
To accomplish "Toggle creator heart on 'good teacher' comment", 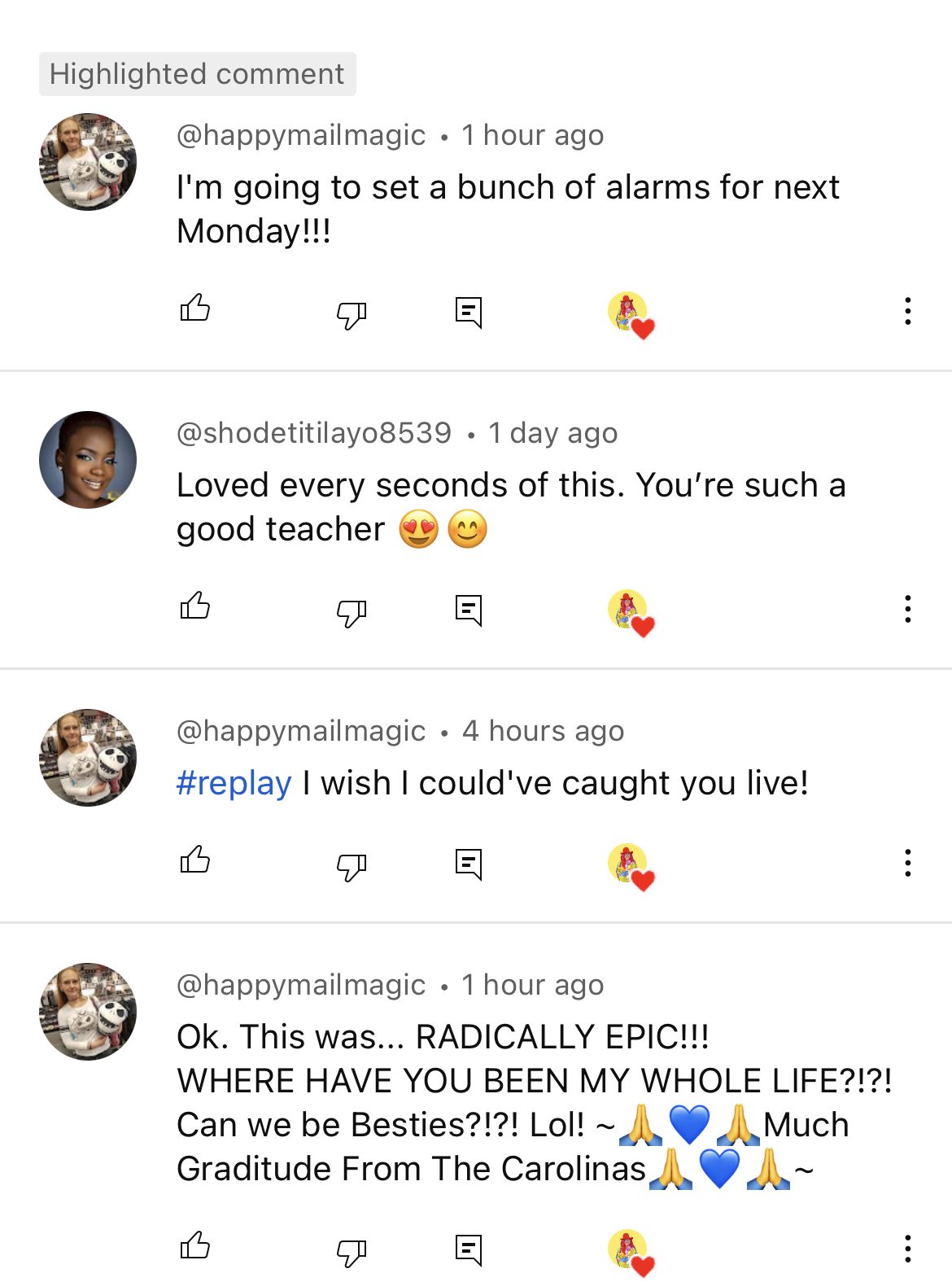I will (631, 613).
